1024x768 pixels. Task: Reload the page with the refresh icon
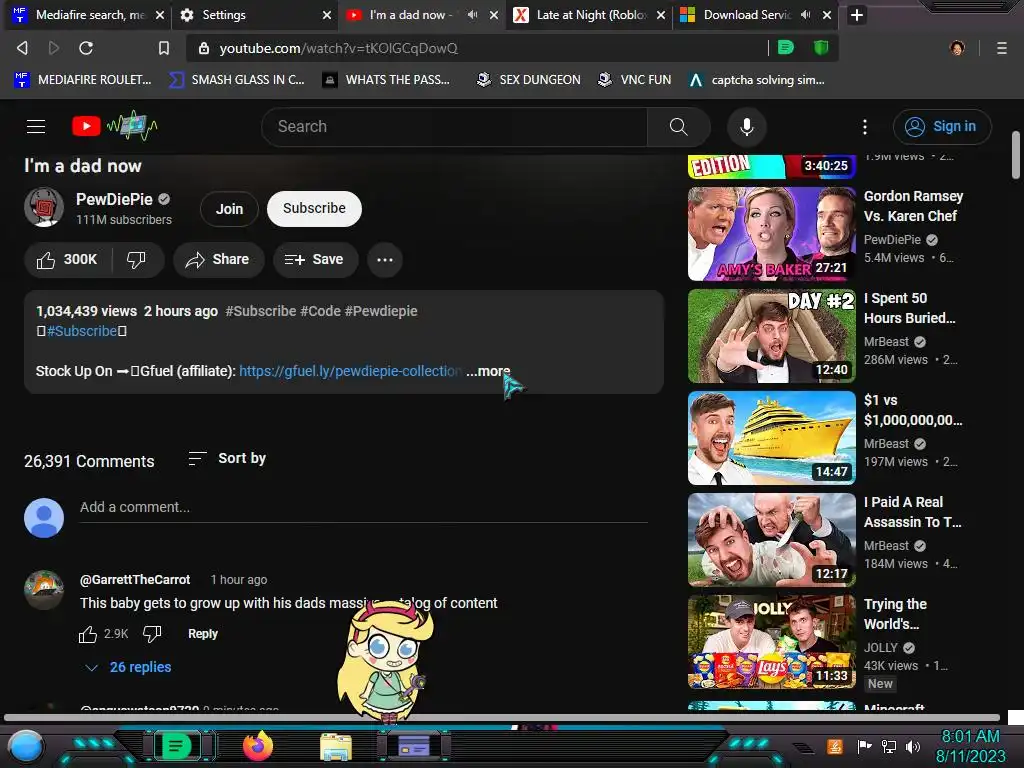click(x=86, y=48)
